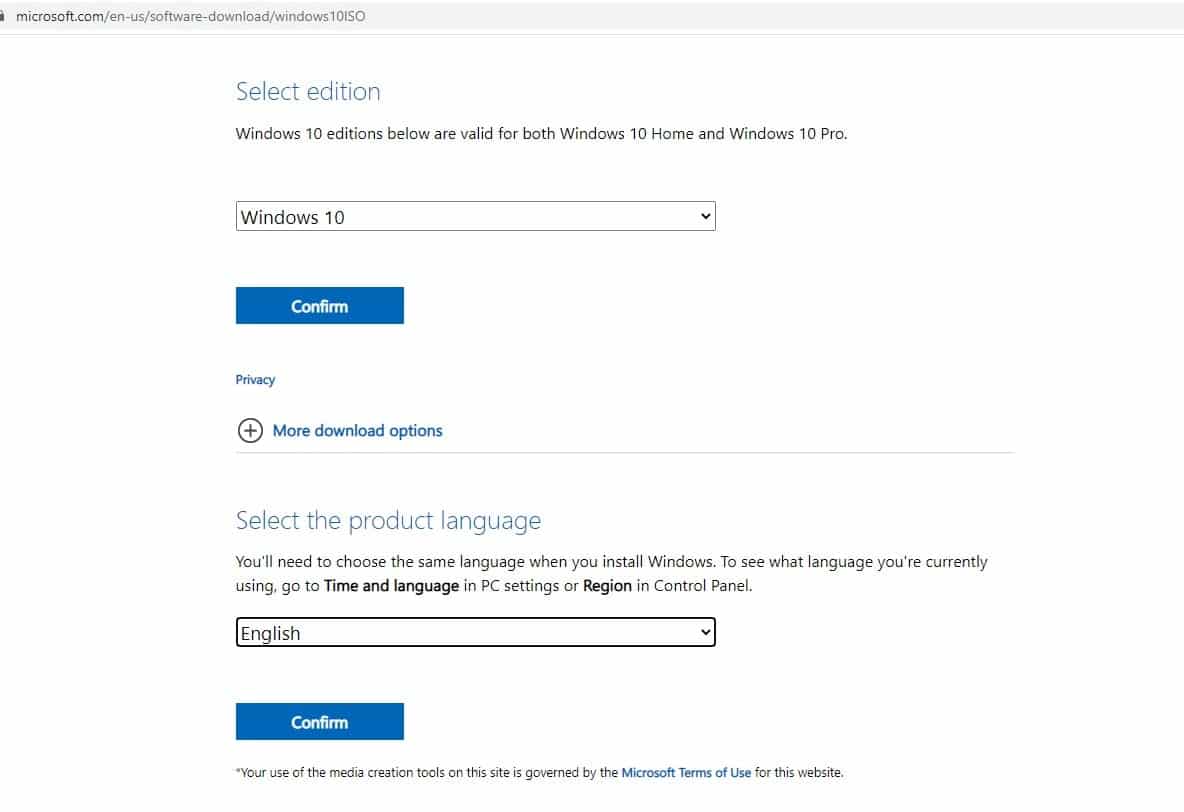The height and width of the screenshot is (812, 1184).
Task: Open the Privacy link
Action: click(x=255, y=379)
